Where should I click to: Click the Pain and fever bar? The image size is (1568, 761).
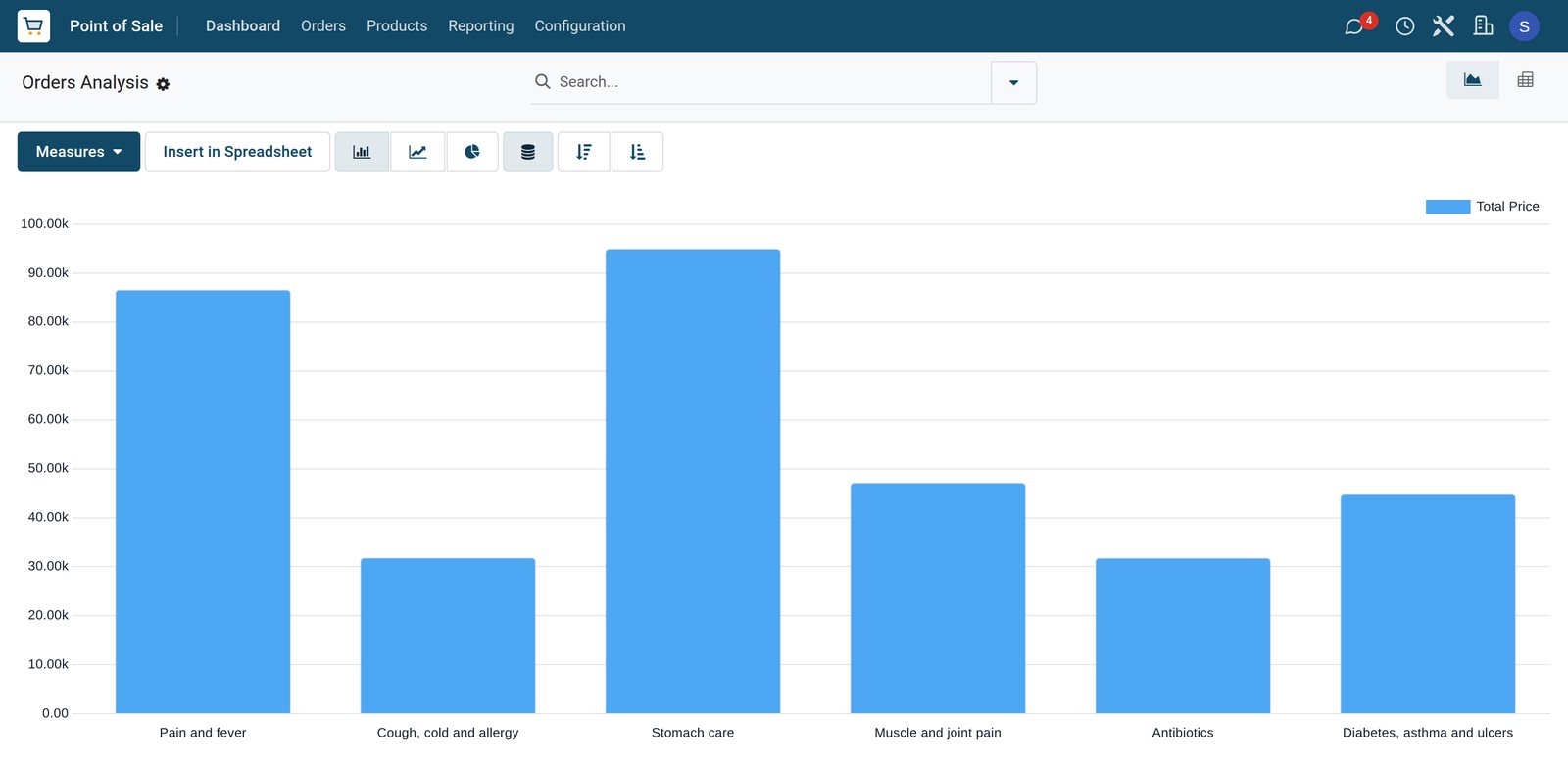tap(203, 501)
